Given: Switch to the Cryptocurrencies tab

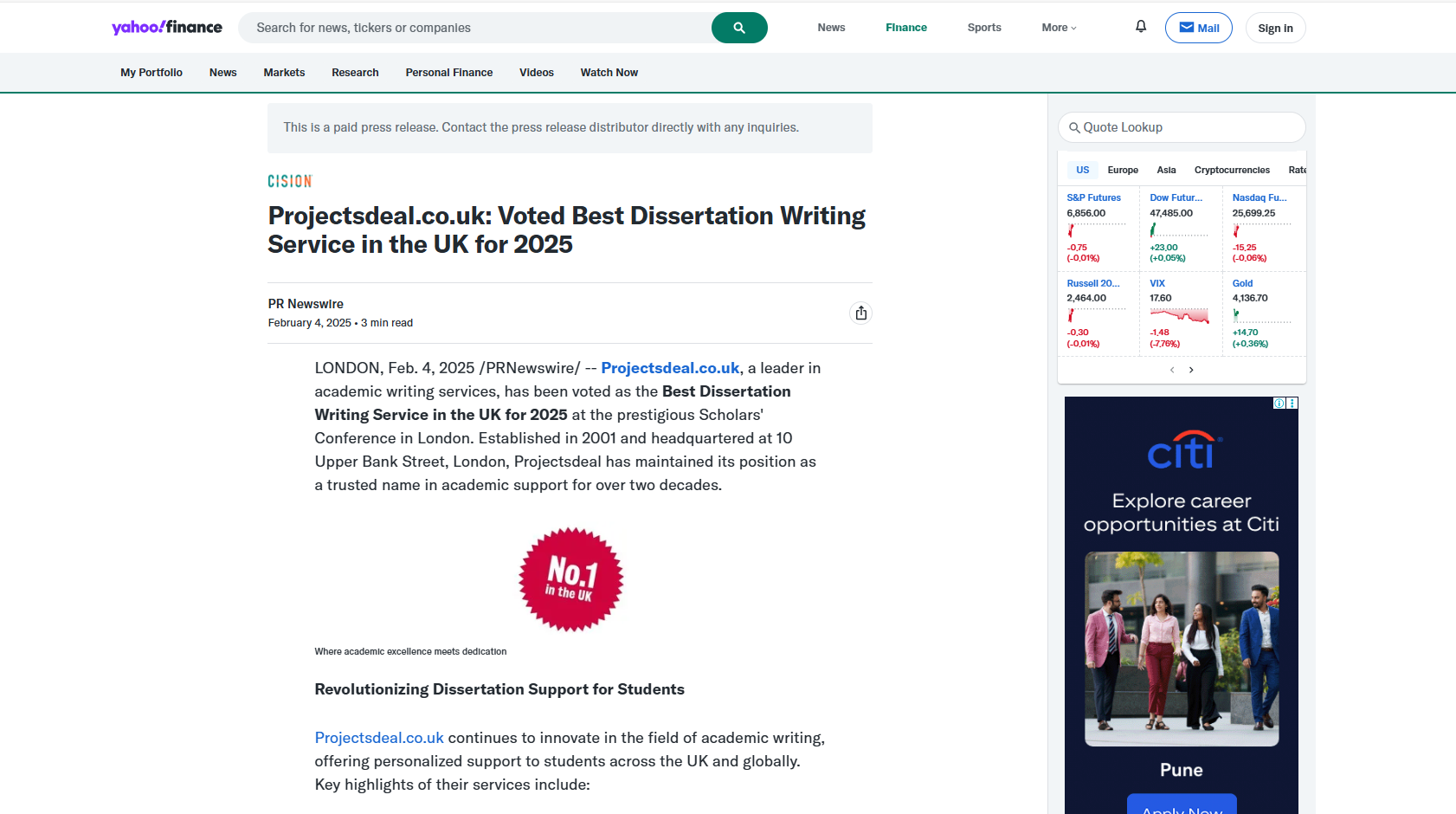Looking at the screenshot, I should pyautogui.click(x=1232, y=170).
